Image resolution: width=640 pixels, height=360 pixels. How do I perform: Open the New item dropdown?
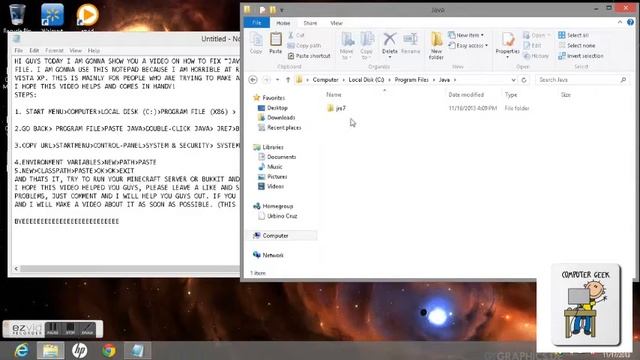point(466,35)
